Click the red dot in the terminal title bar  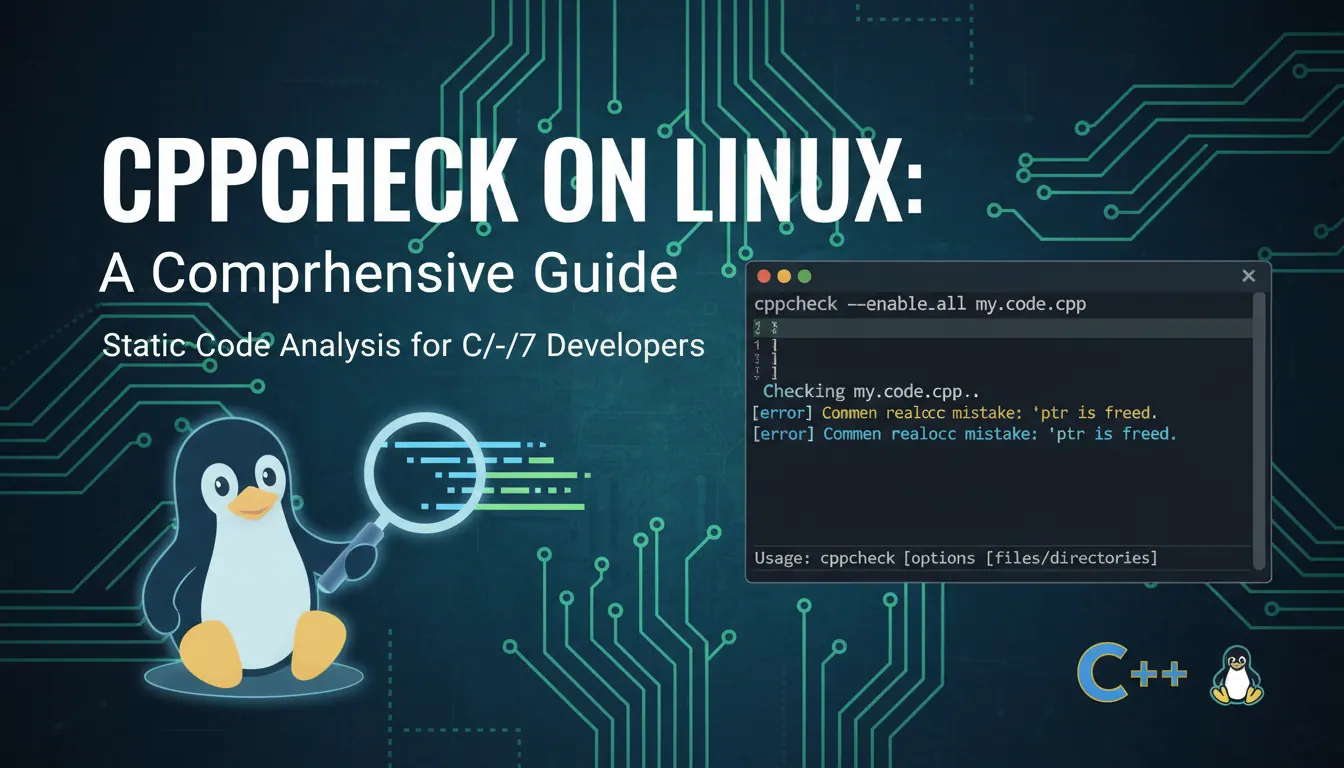(x=765, y=276)
